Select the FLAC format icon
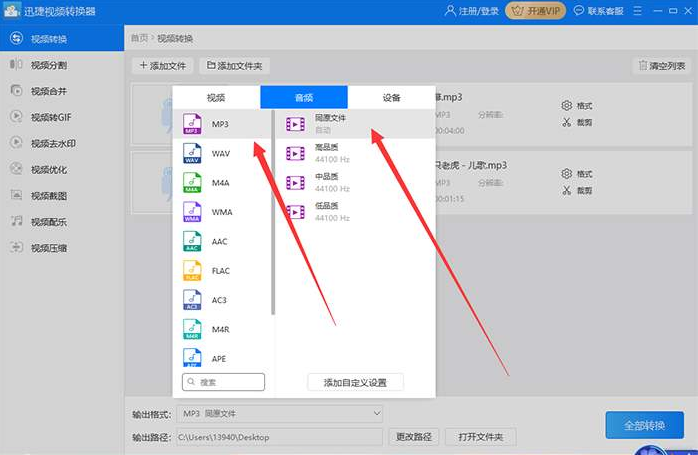698x455 pixels. point(191,270)
